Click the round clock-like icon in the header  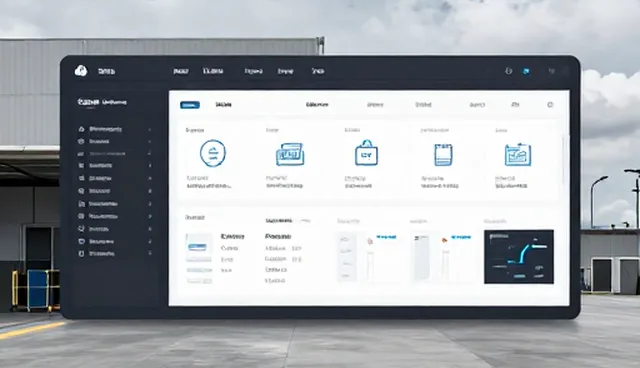tap(508, 71)
